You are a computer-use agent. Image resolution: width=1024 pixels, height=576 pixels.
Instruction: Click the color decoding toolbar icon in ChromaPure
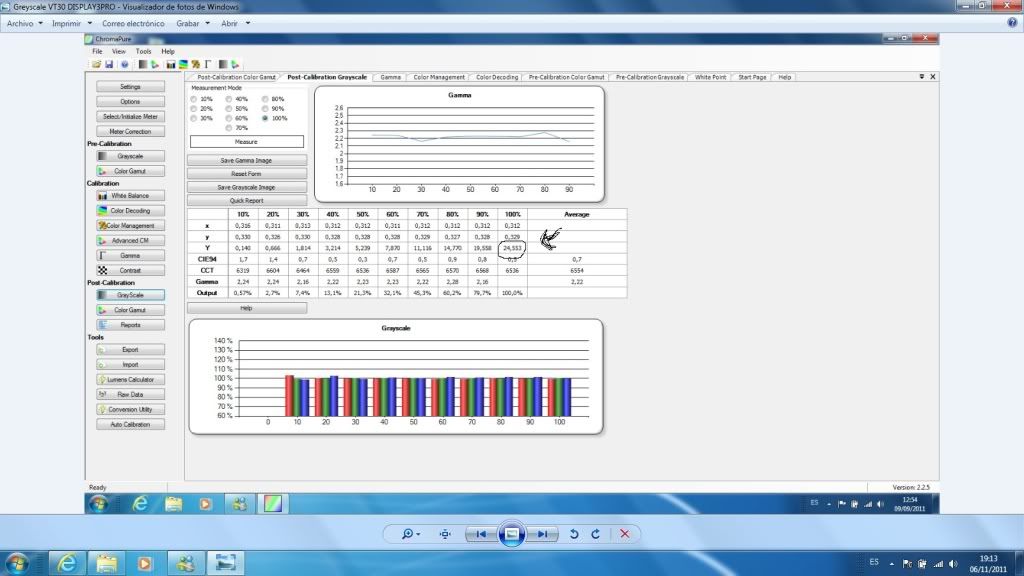pyautogui.click(x=183, y=65)
